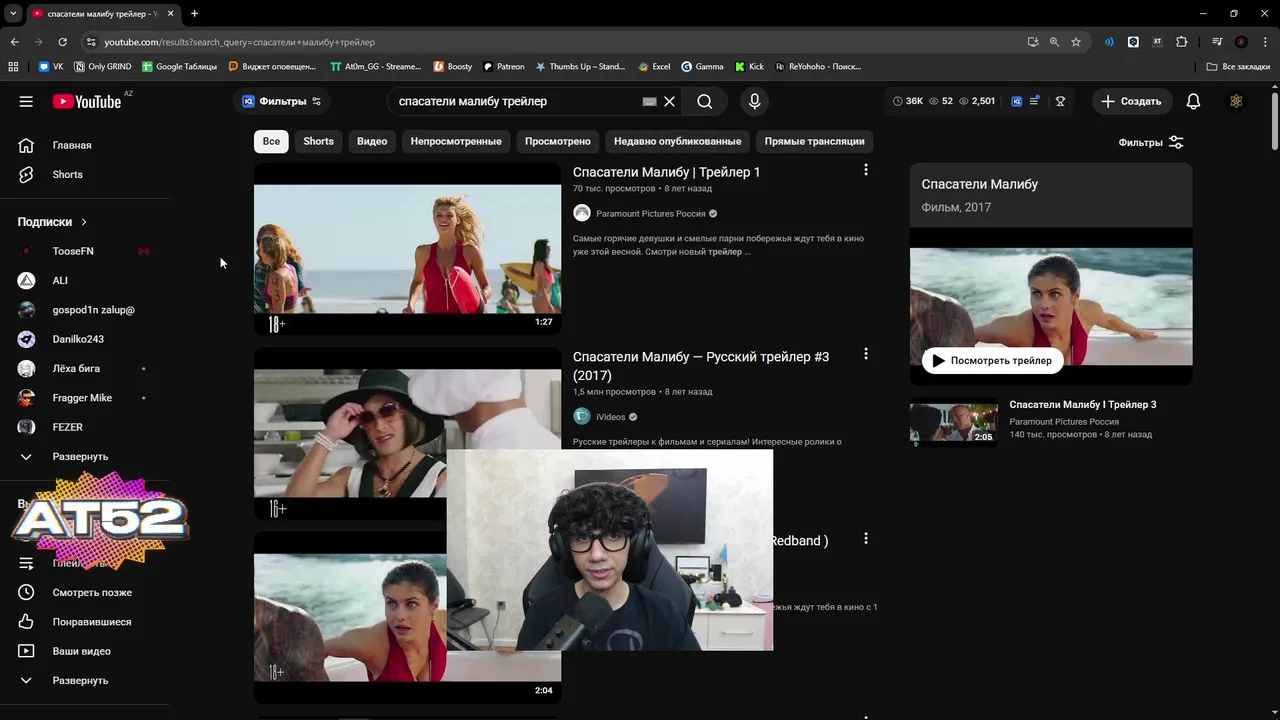Open more options for the Redband video
This screenshot has width=1280, height=720.
point(866,538)
